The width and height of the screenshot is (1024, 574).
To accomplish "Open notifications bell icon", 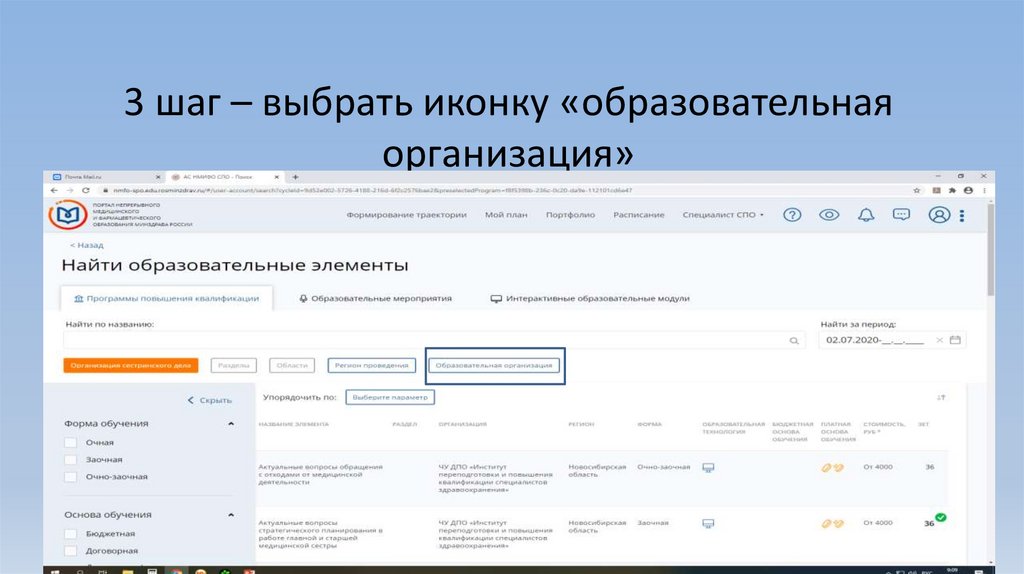I will tap(866, 215).
